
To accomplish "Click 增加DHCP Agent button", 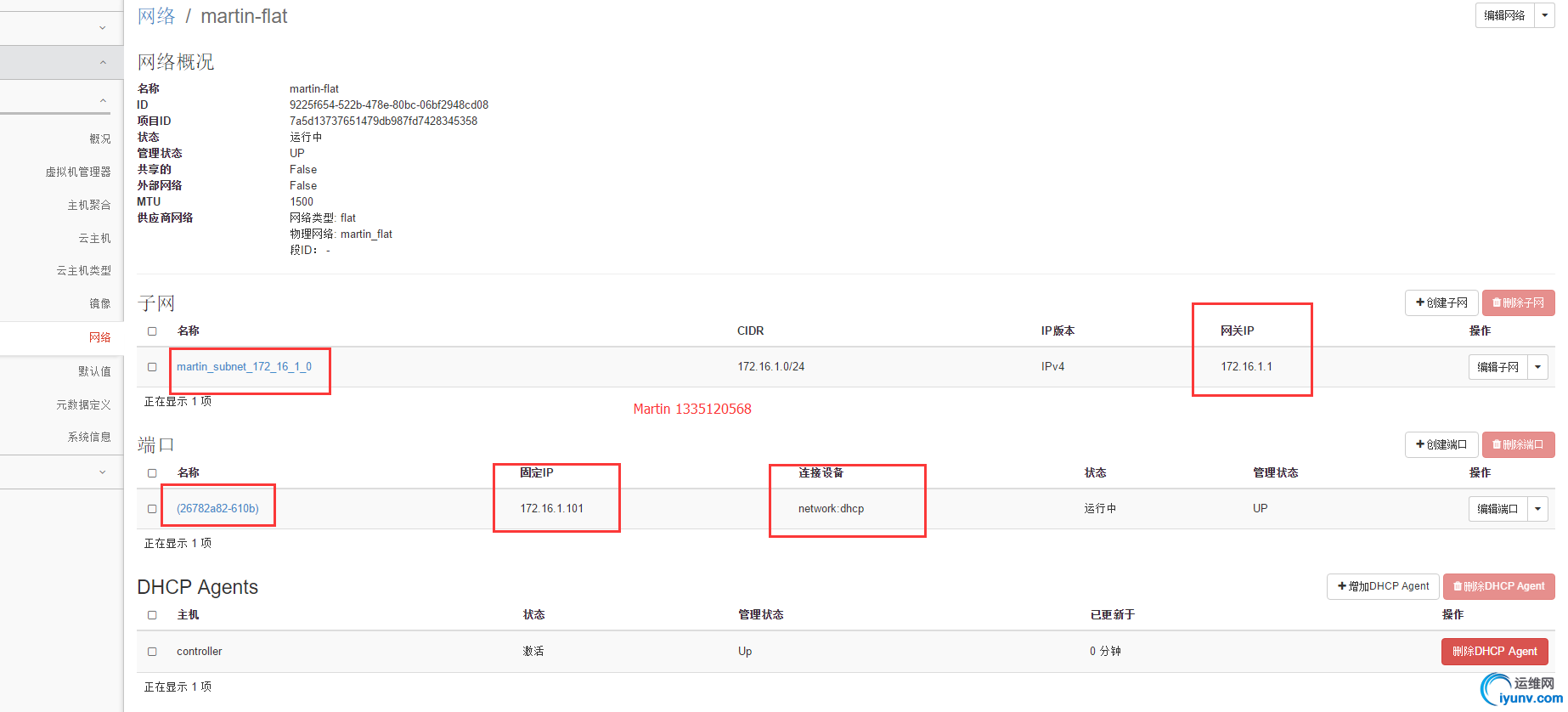I will (1383, 586).
